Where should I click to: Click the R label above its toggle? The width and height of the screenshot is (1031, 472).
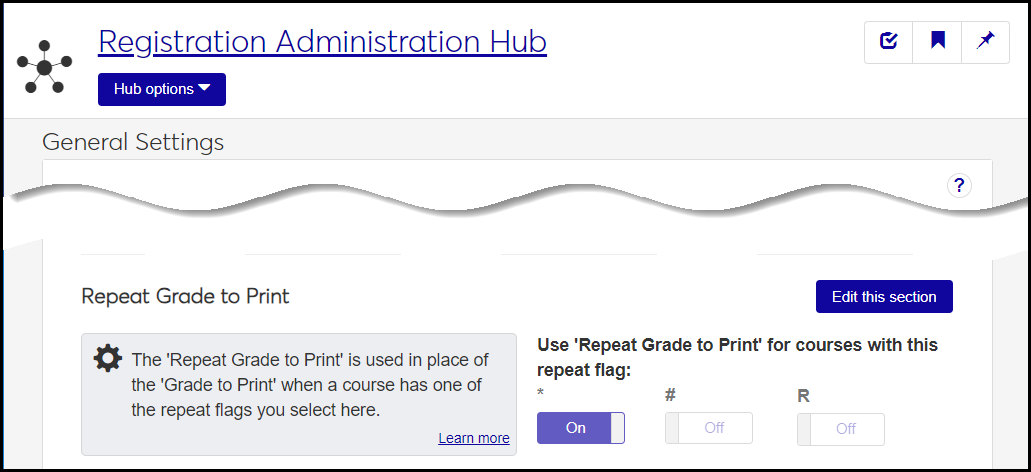pyautogui.click(x=803, y=396)
